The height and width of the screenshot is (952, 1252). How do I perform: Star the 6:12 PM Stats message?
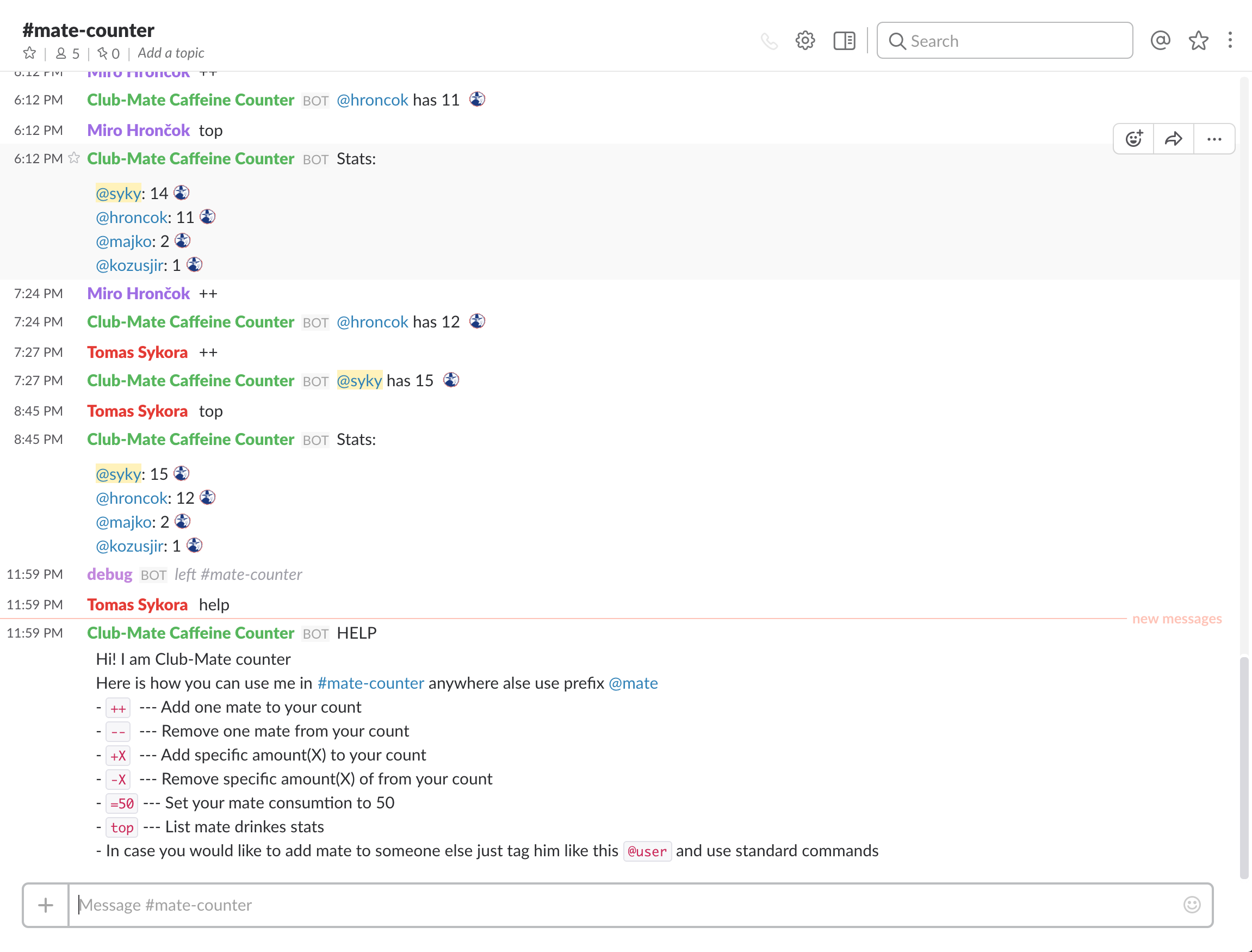(x=73, y=158)
